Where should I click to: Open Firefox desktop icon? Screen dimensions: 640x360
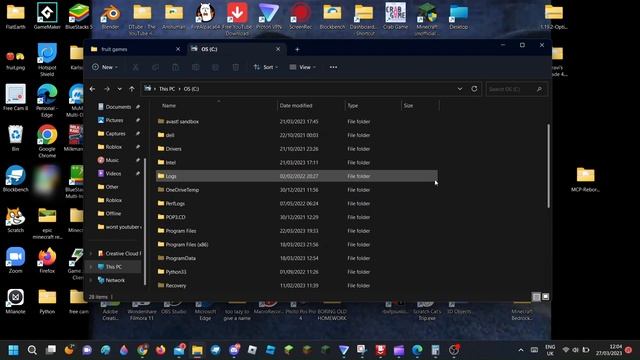pyautogui.click(x=47, y=260)
